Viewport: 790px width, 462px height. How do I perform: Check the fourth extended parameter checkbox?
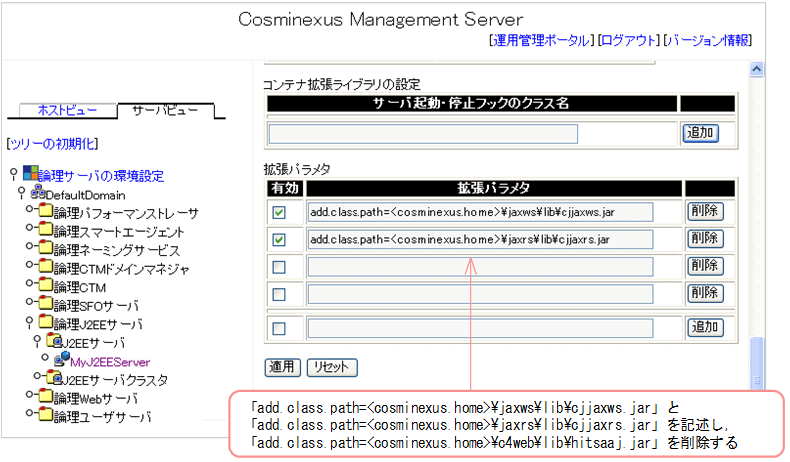point(279,294)
